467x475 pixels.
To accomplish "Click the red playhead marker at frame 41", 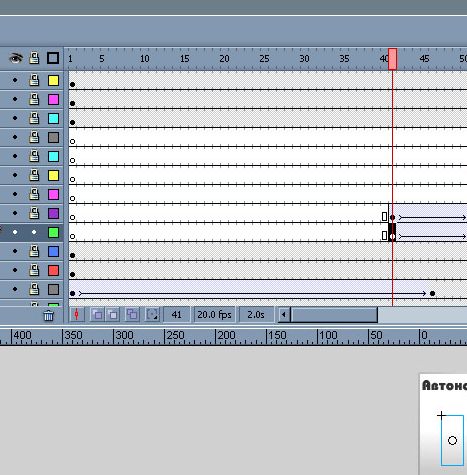I will point(392,59).
